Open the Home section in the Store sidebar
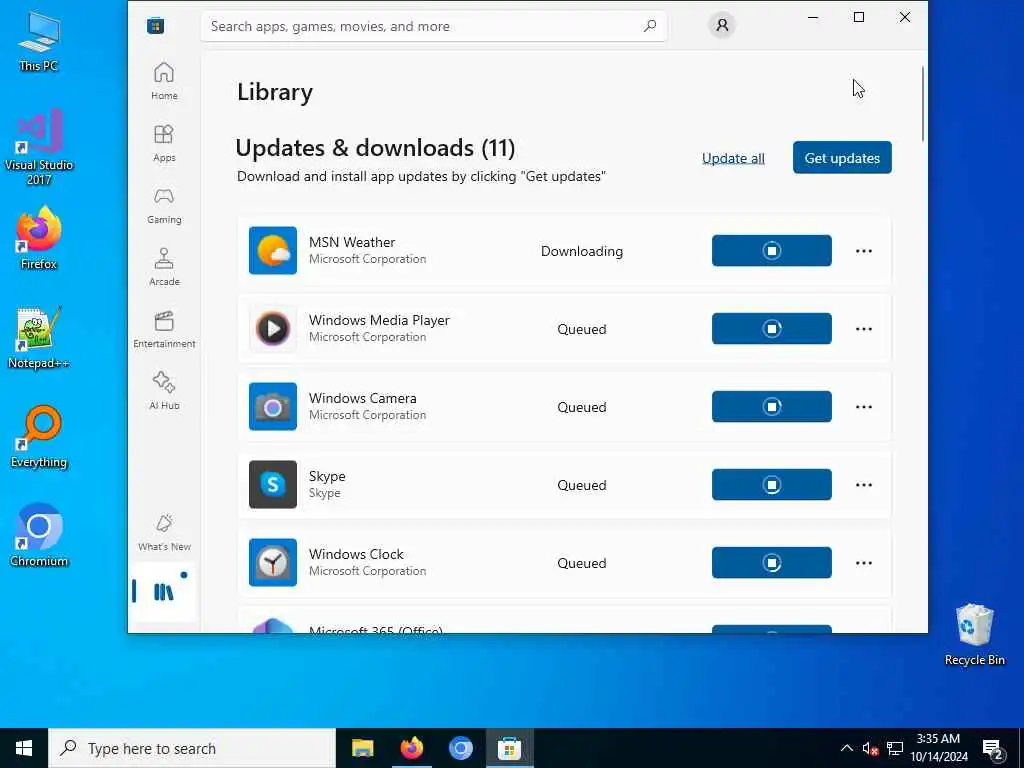This screenshot has height=768, width=1024. click(x=164, y=81)
